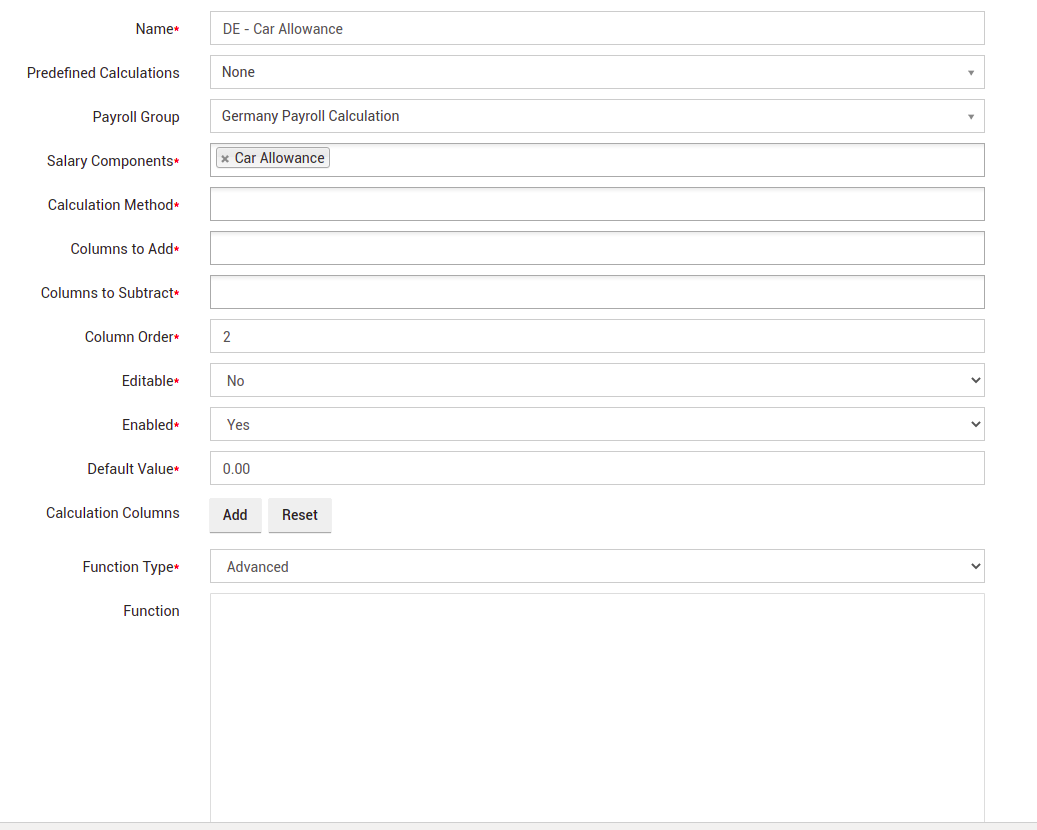Open the Predefined Calculations dropdown
The height and width of the screenshot is (830, 1037).
pyautogui.click(x=597, y=72)
